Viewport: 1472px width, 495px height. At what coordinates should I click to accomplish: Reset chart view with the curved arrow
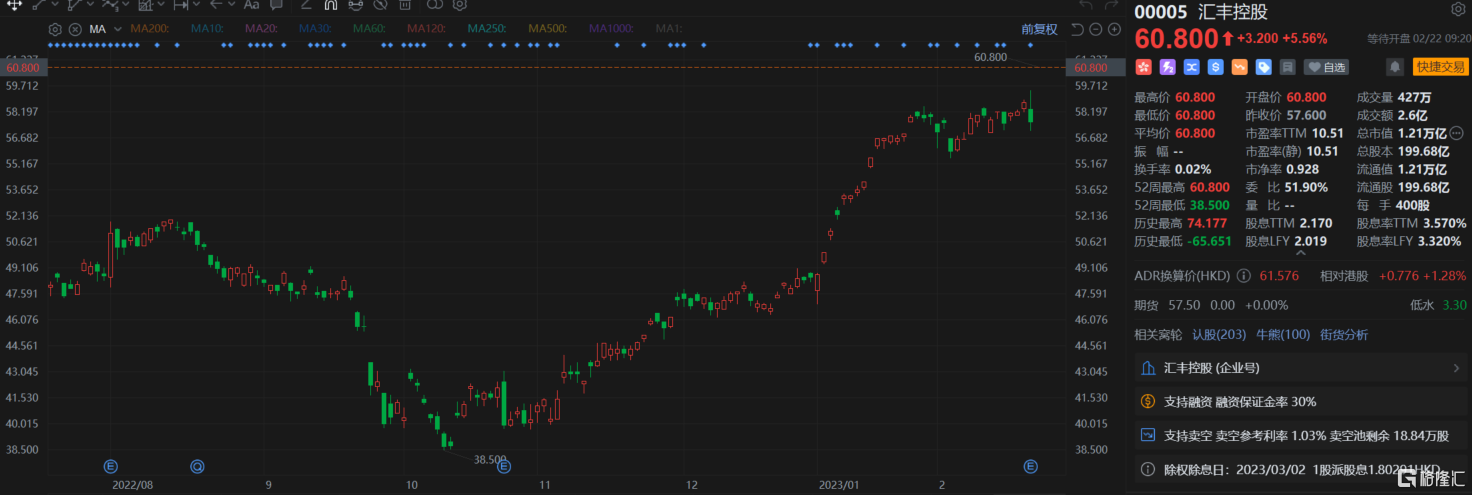1078,29
